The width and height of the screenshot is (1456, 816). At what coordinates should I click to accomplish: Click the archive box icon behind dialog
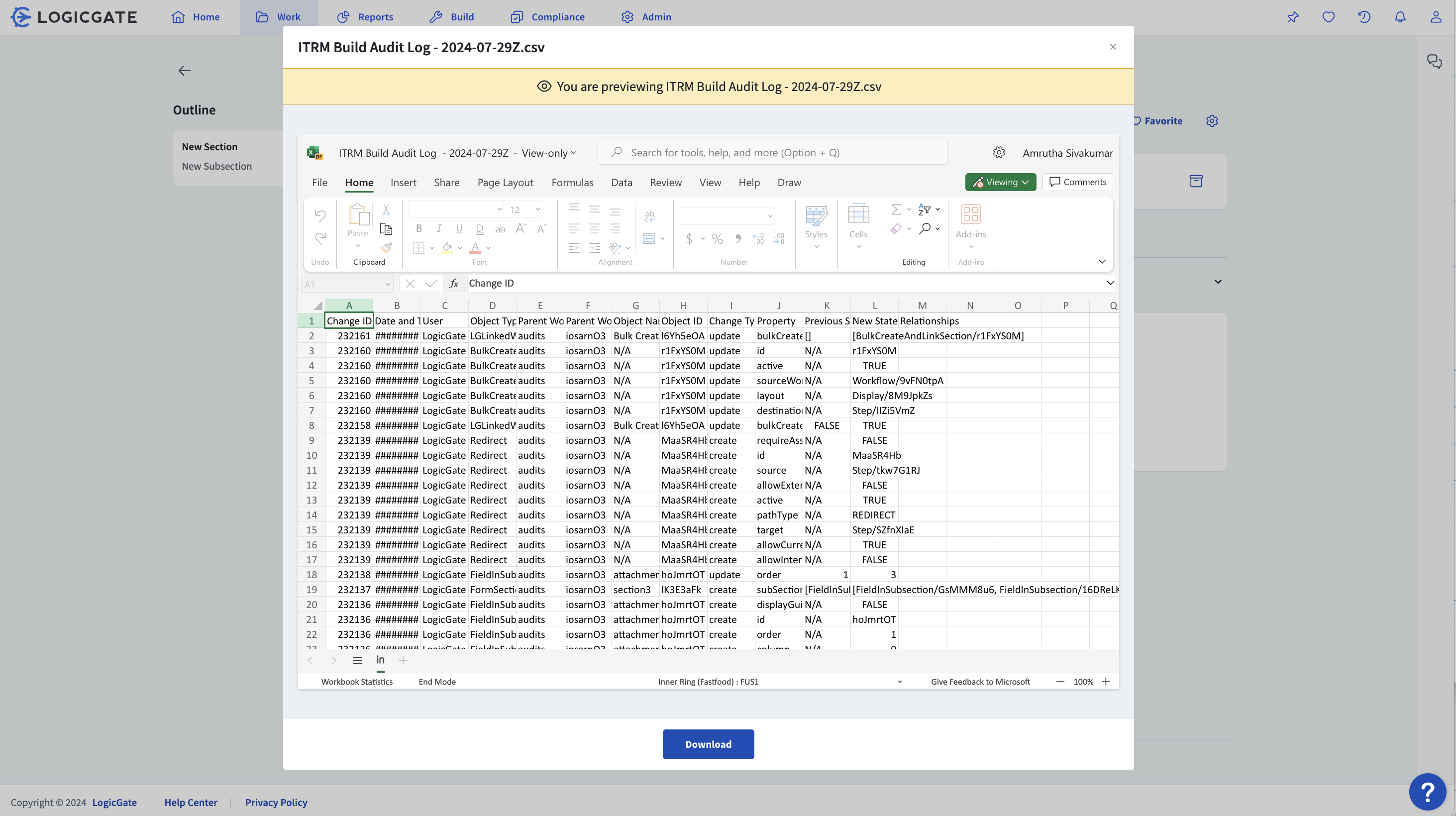tap(1196, 181)
